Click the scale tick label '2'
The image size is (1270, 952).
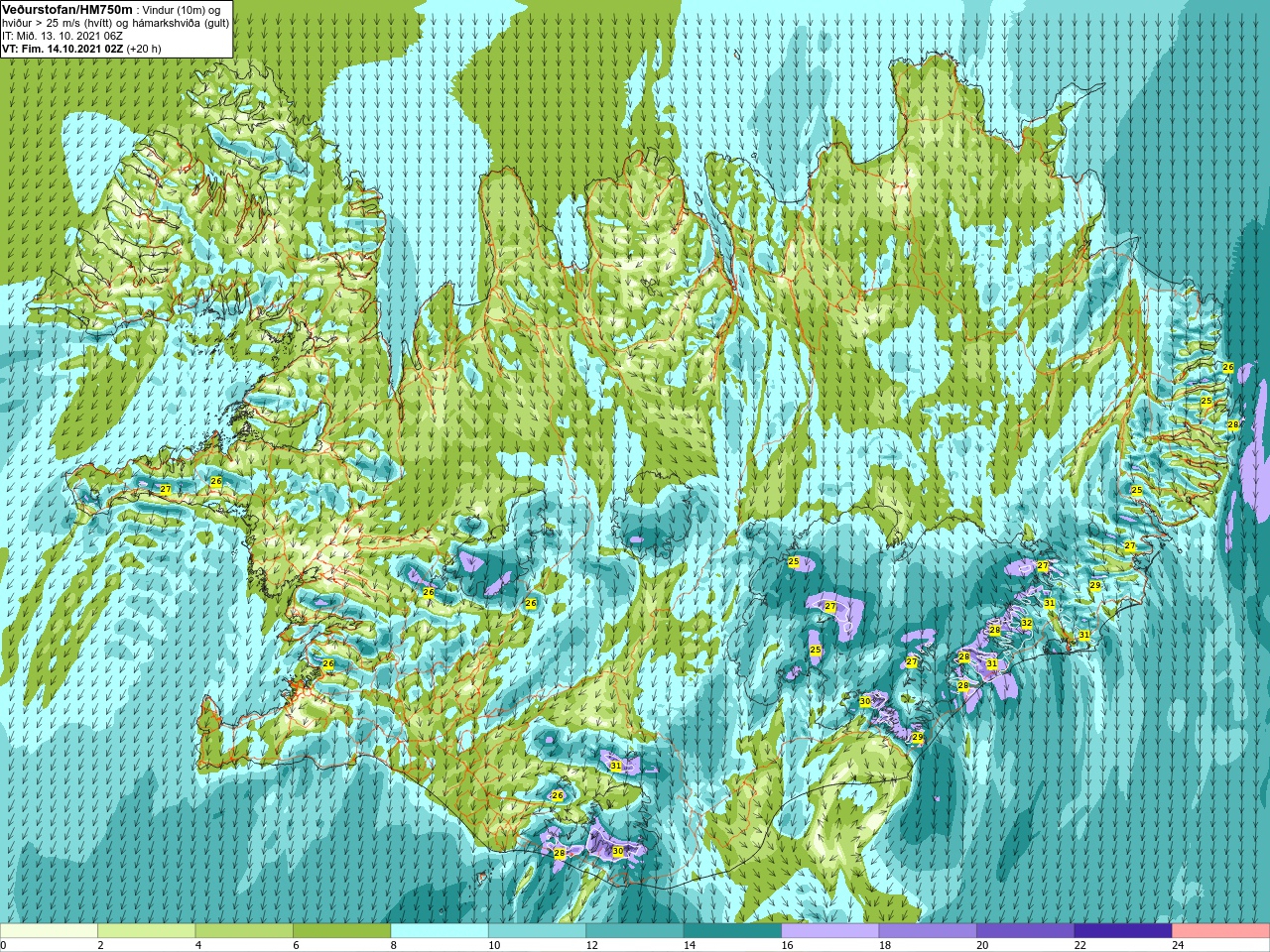click(100, 945)
